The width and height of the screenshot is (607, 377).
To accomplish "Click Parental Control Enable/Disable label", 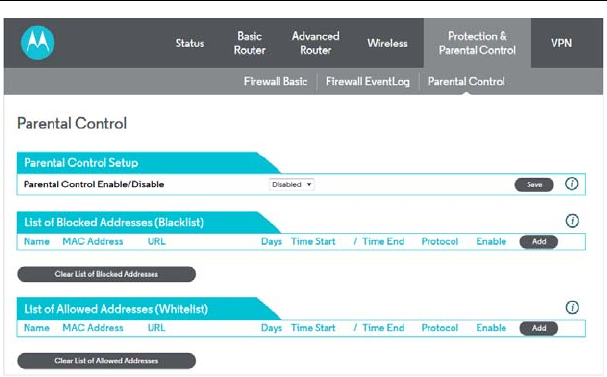I will pos(94,184).
